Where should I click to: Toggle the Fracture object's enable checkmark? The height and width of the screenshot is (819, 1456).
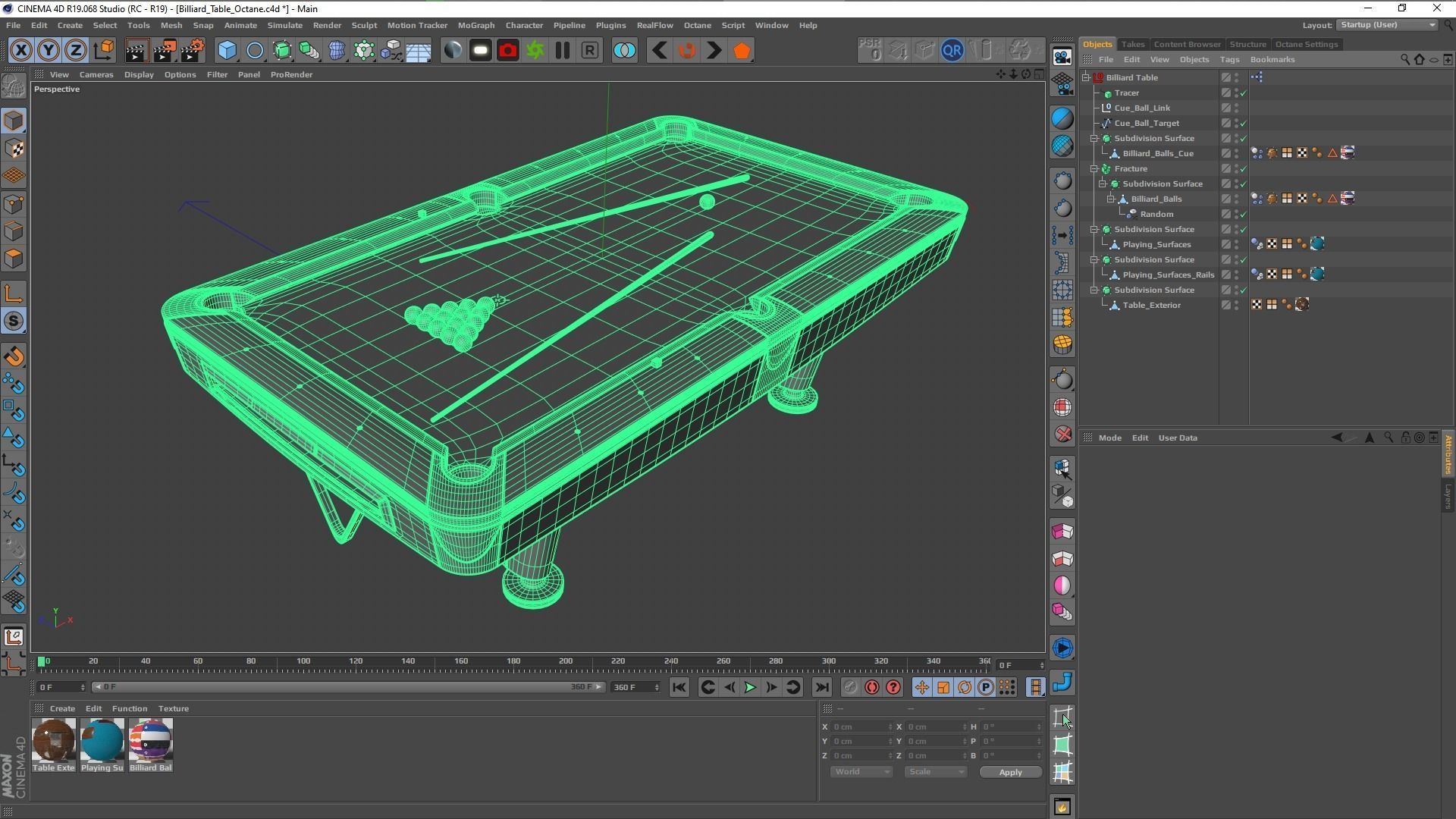[x=1244, y=169]
